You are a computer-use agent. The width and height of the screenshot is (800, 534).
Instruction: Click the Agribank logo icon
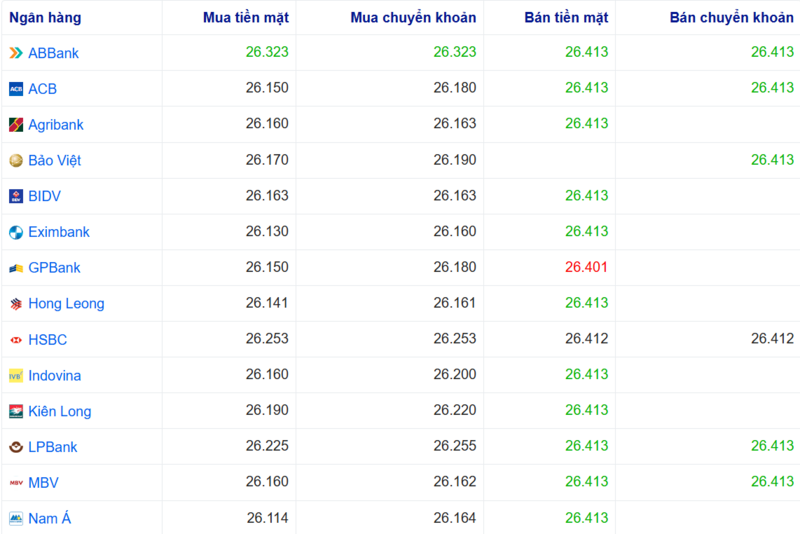[x=16, y=125]
